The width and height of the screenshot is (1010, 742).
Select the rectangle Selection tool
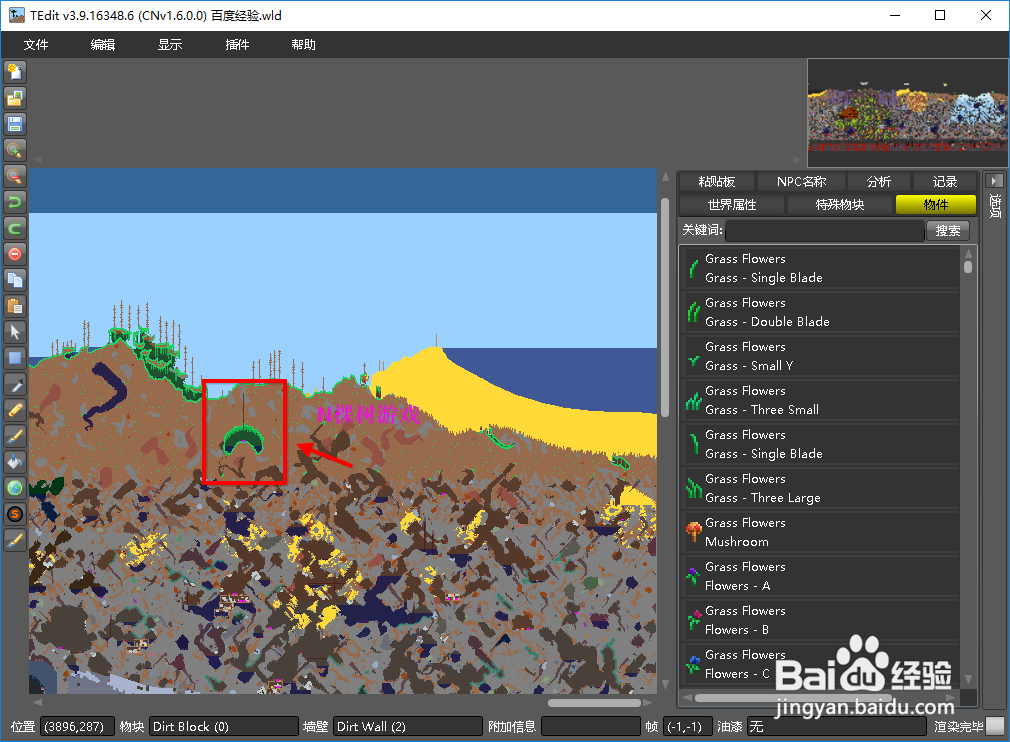click(15, 357)
